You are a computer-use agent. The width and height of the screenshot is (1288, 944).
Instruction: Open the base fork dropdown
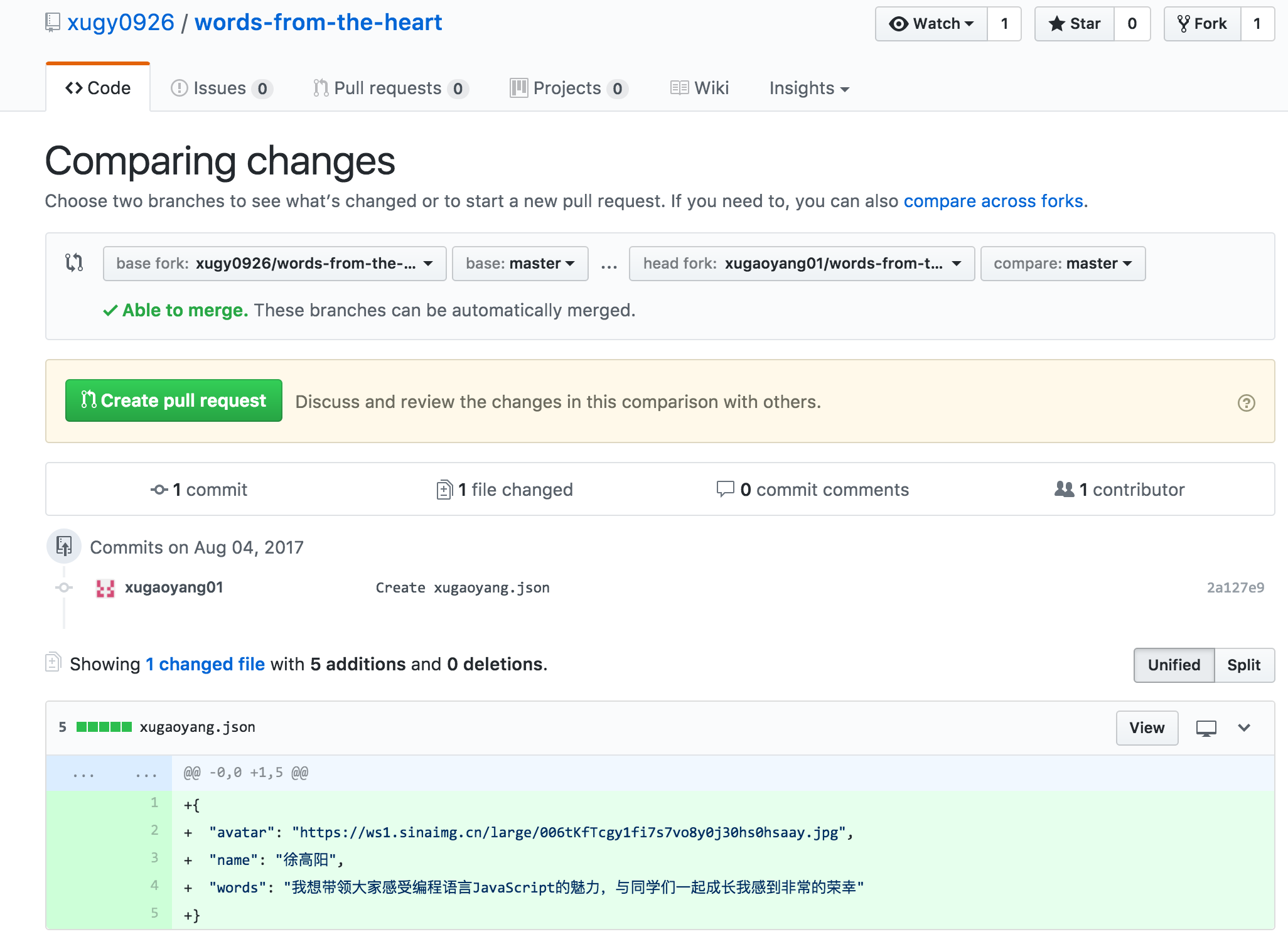(274, 264)
